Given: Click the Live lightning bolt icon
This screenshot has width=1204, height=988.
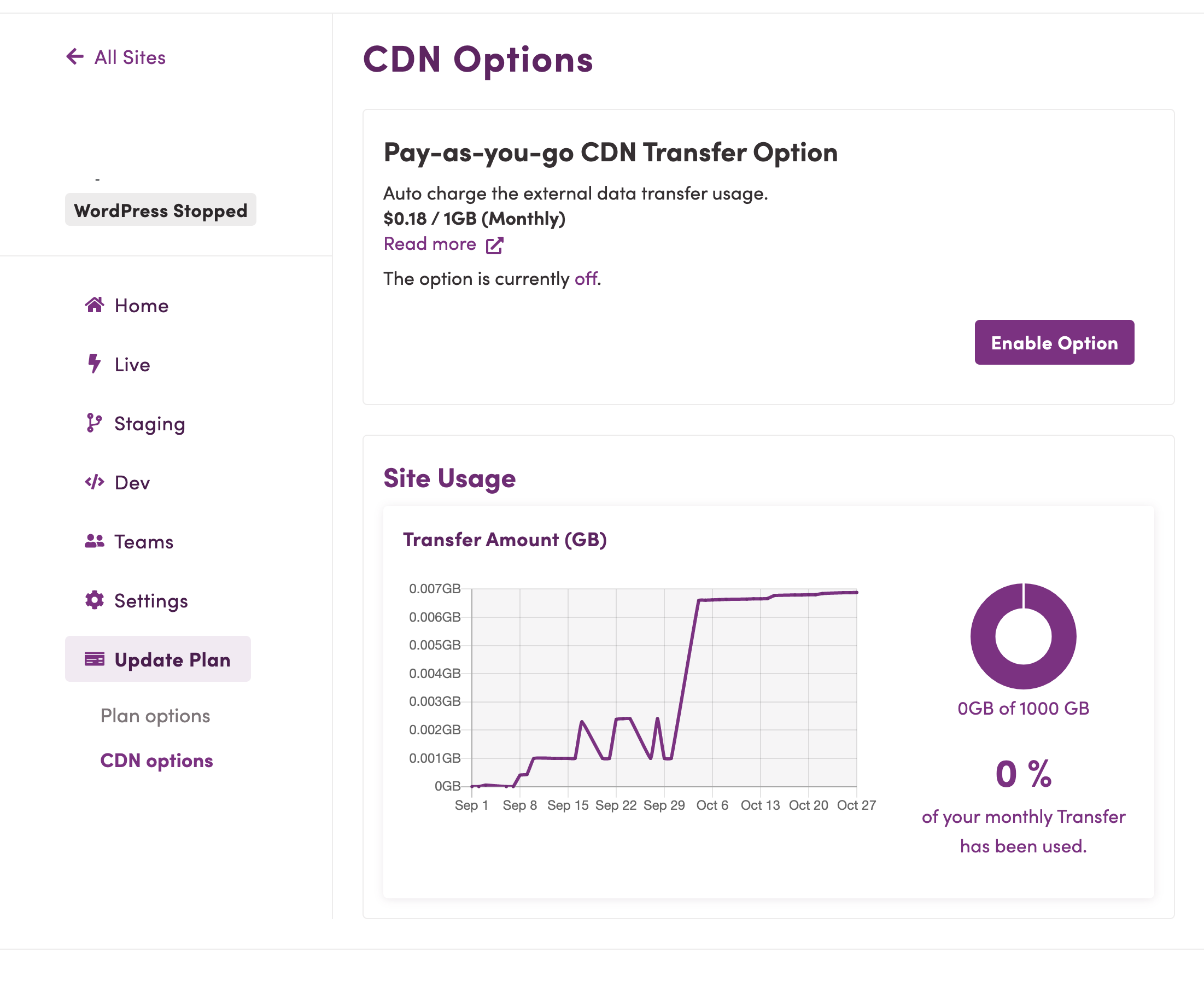Looking at the screenshot, I should click(95, 364).
